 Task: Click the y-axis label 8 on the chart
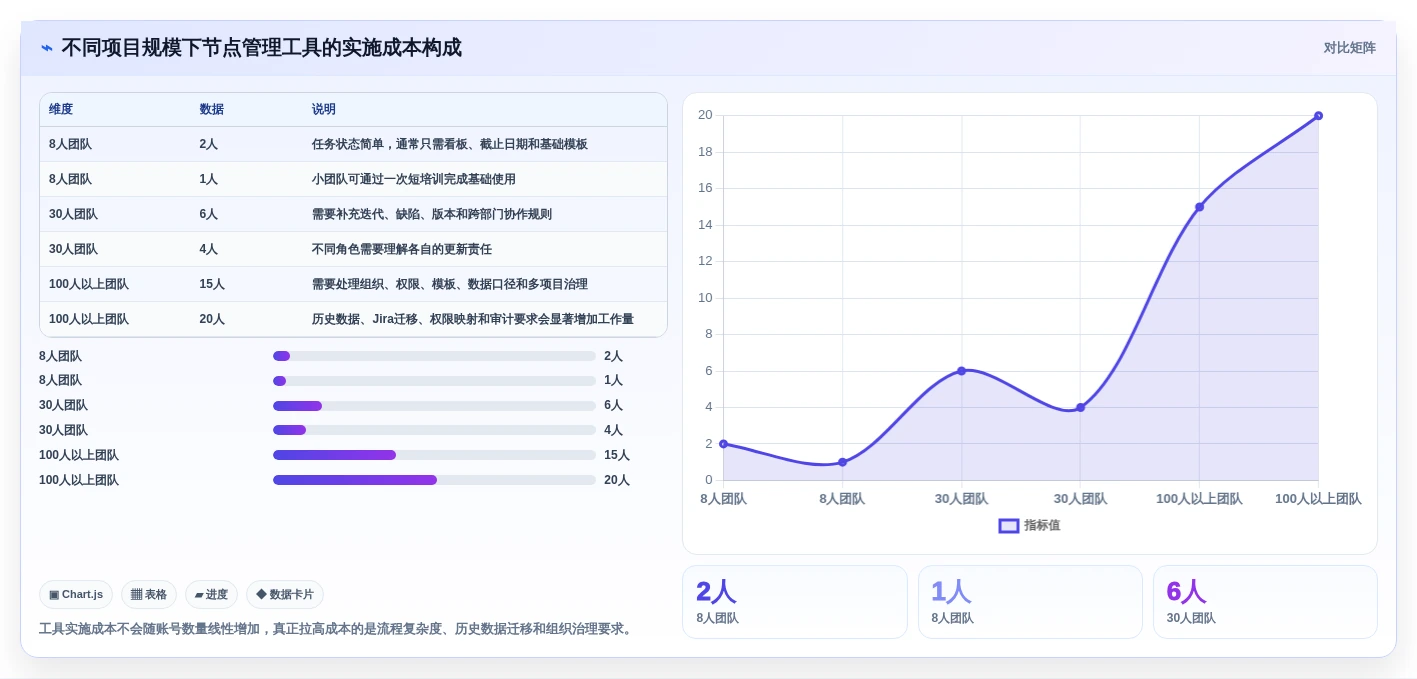pyautogui.click(x=708, y=334)
